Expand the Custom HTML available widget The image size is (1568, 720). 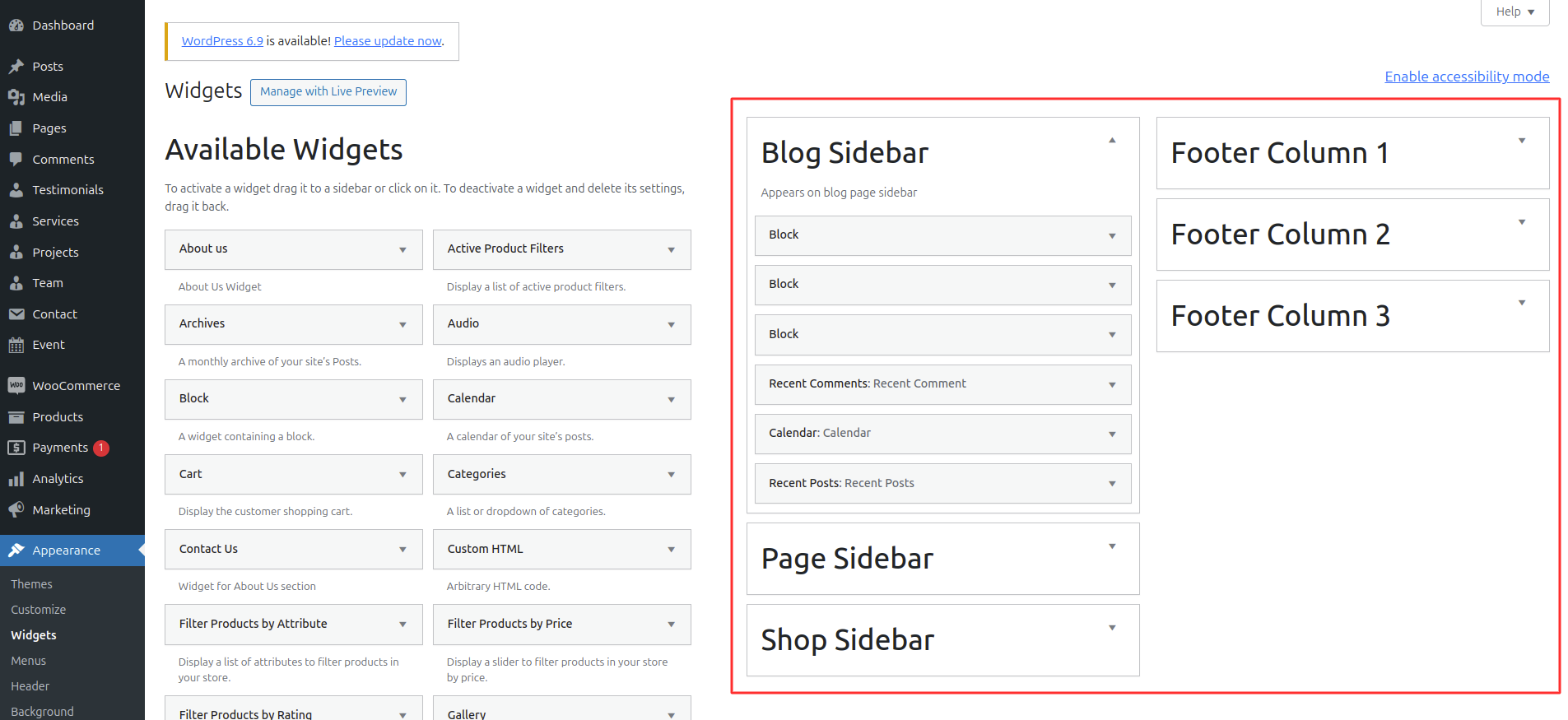(x=671, y=550)
